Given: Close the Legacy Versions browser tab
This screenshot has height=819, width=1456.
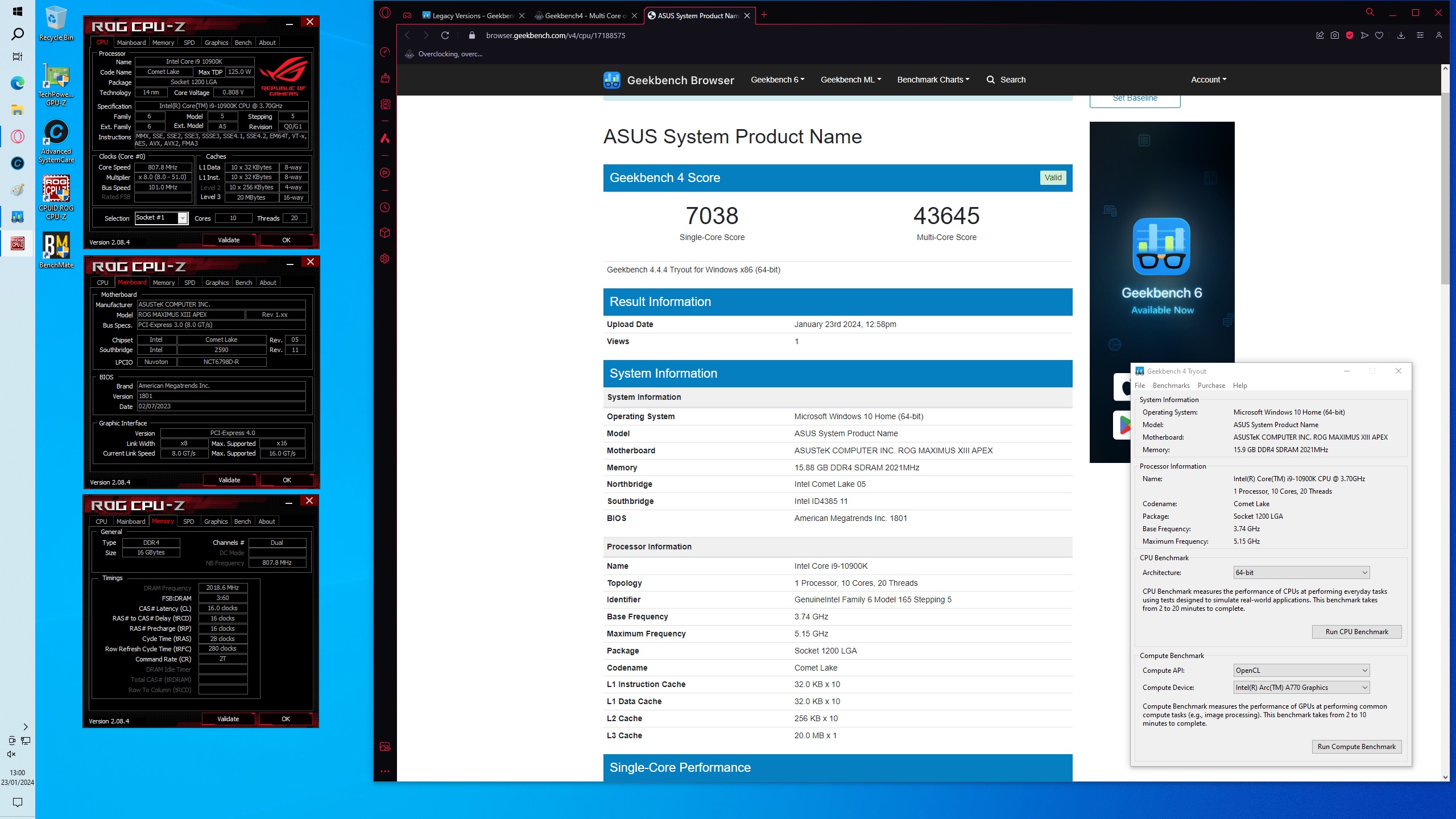Looking at the screenshot, I should pyautogui.click(x=522, y=16).
